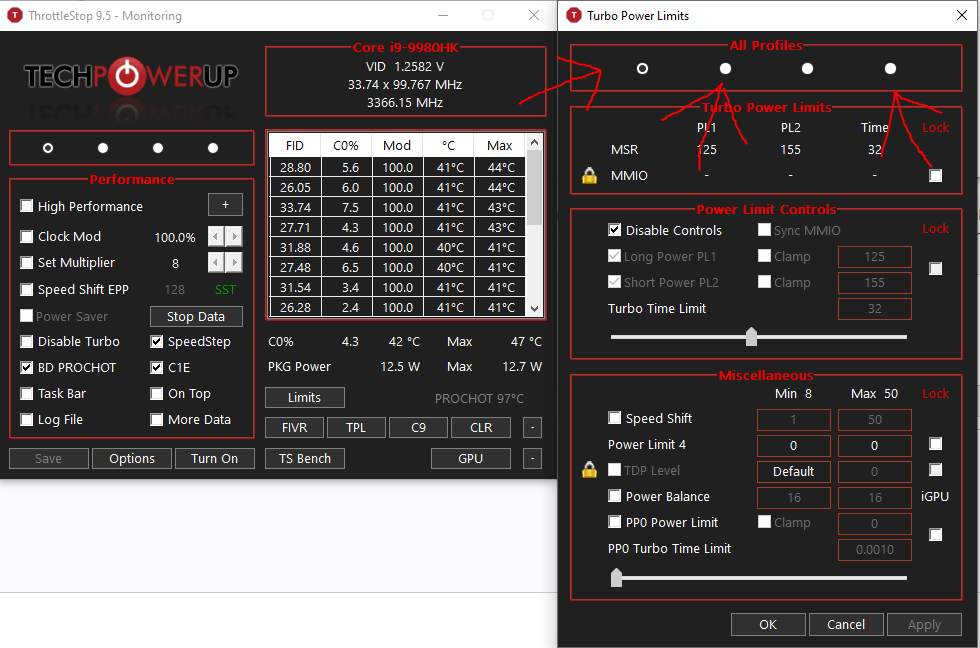Enable High Performance checkbox
Screen dimensions: 980x648
pos(26,206)
